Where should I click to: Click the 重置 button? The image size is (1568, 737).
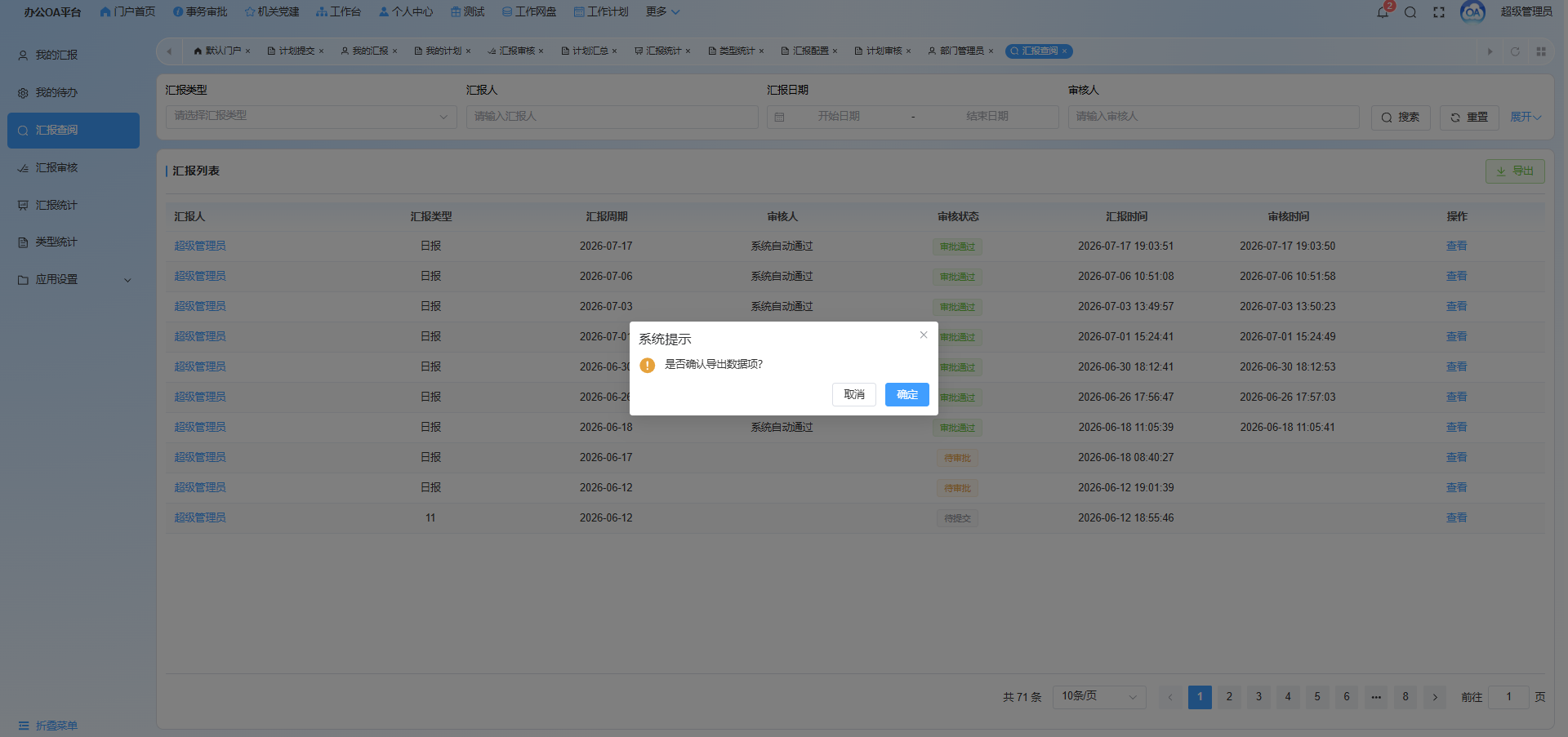click(x=1469, y=117)
